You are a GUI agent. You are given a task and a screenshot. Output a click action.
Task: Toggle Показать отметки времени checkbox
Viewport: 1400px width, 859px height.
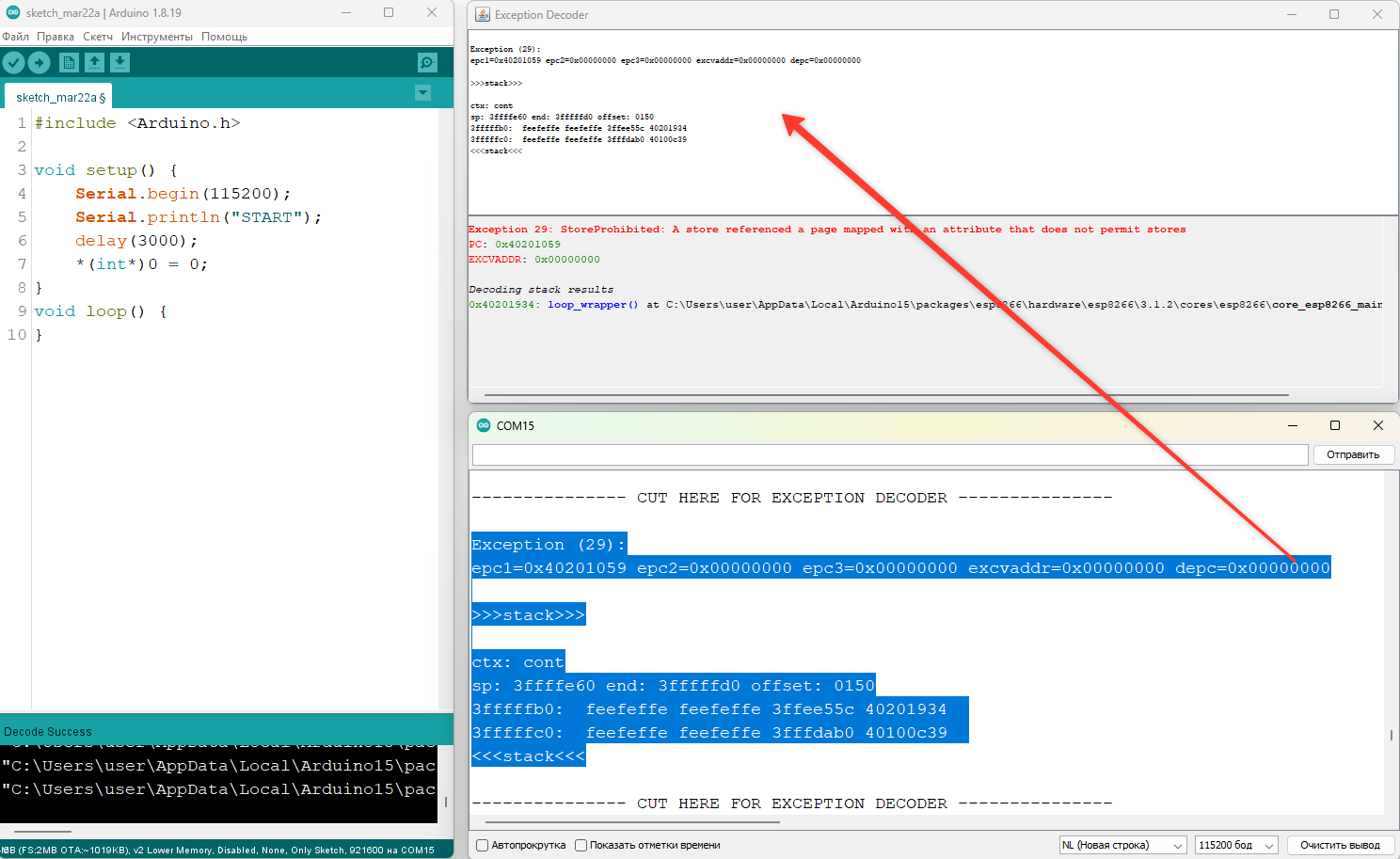click(581, 845)
